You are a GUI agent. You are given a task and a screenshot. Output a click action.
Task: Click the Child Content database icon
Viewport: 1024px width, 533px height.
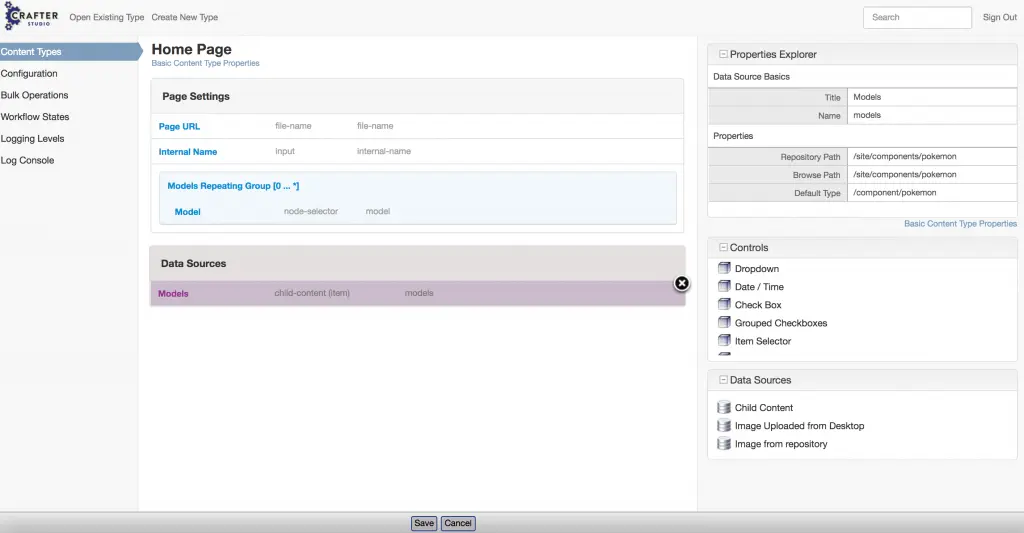[725, 408]
